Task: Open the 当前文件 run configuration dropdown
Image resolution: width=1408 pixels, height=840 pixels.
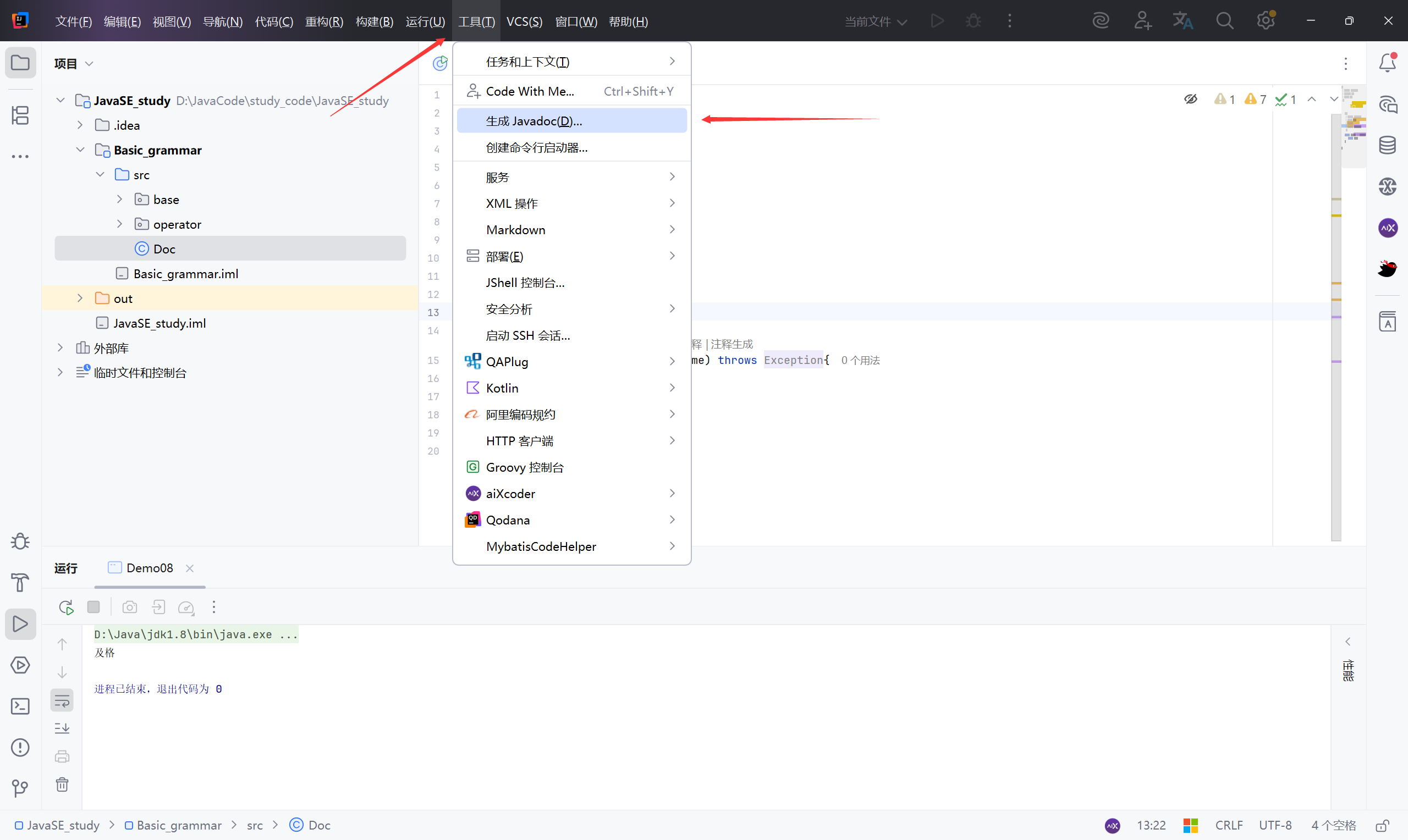Action: click(x=875, y=21)
